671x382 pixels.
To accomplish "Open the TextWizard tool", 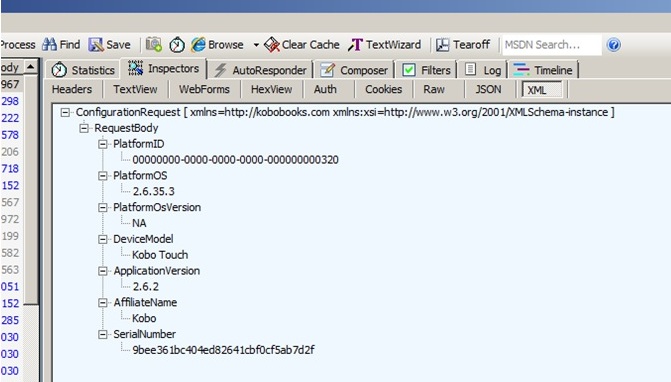I will click(x=384, y=44).
